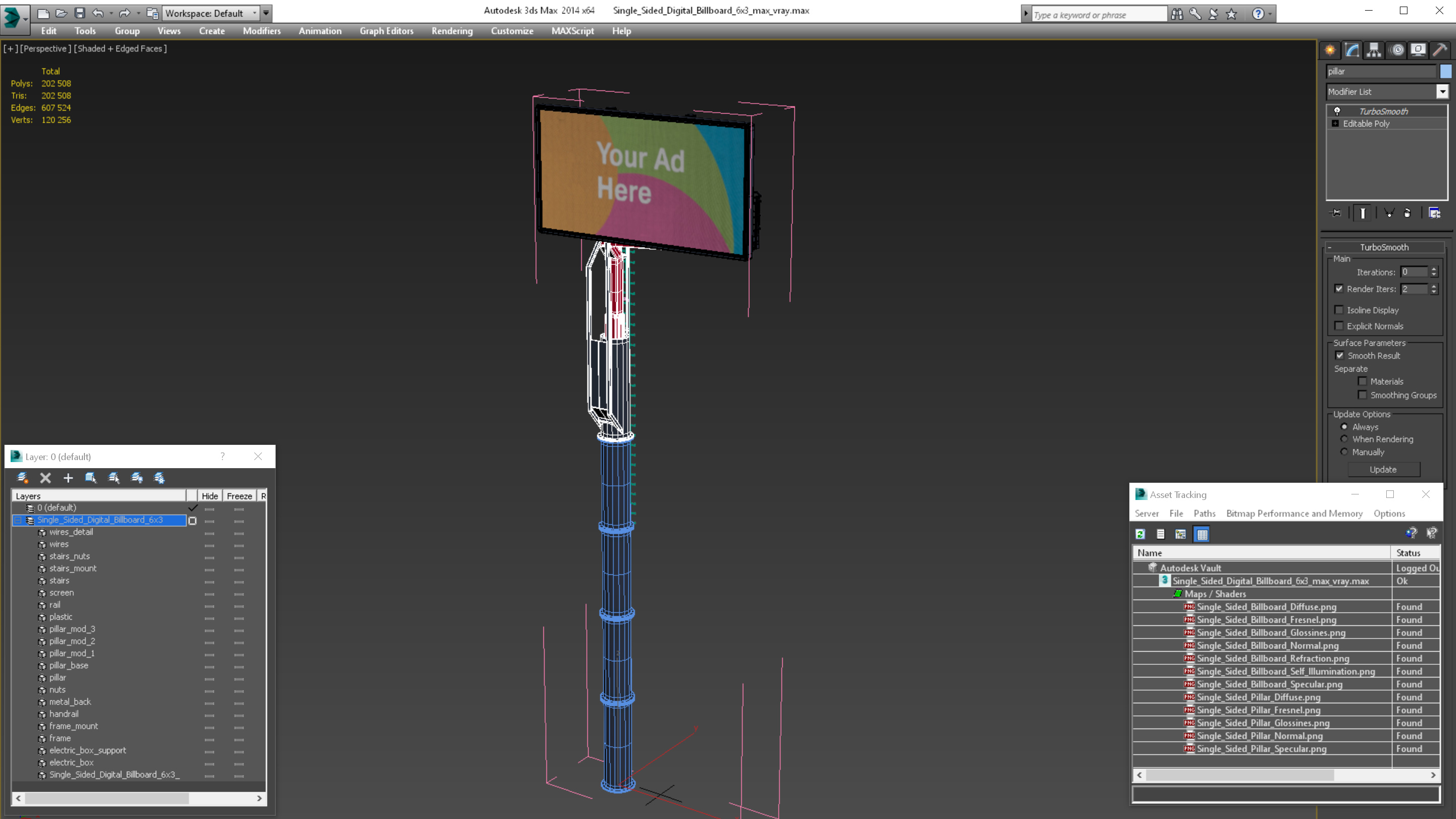This screenshot has height=819, width=1456.
Task: Select the When Rendering radio button
Action: coord(1345,439)
